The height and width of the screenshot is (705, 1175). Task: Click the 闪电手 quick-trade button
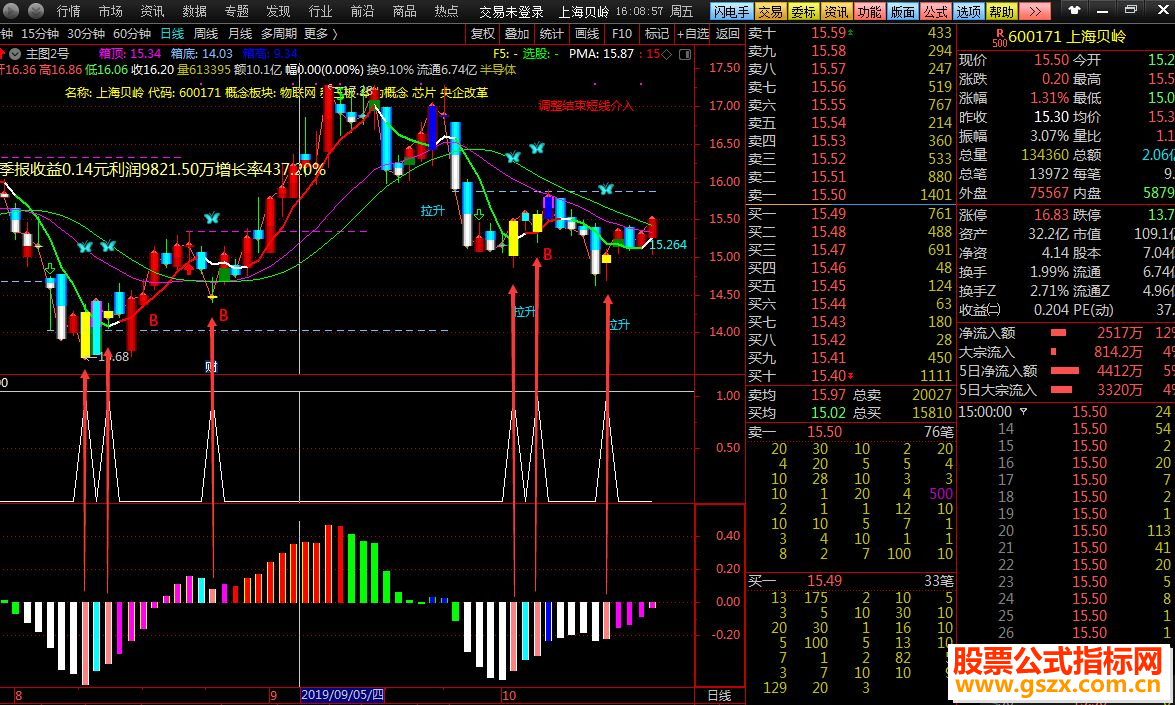pyautogui.click(x=731, y=11)
